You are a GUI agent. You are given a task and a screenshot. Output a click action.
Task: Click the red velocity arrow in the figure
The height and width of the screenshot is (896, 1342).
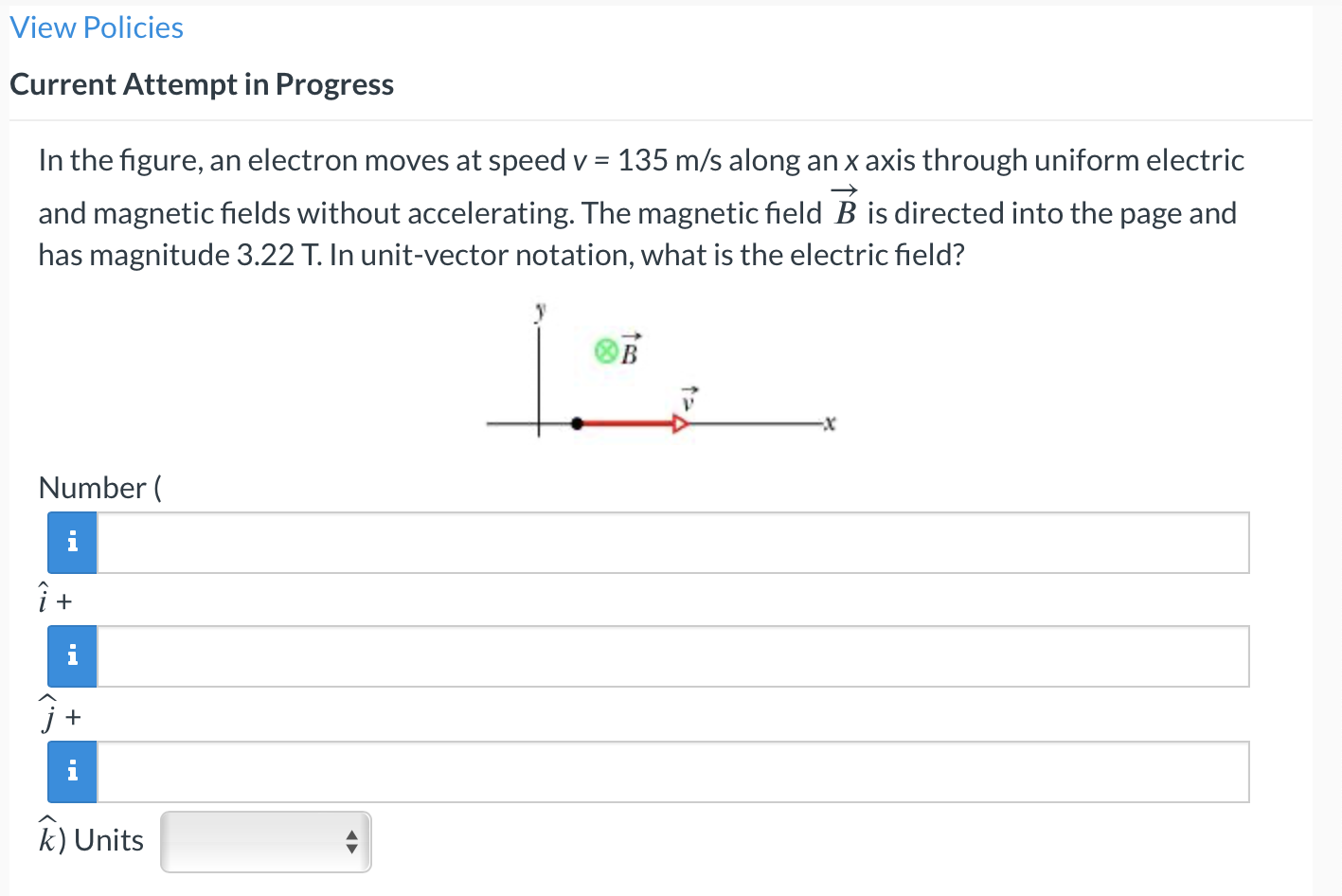(630, 422)
